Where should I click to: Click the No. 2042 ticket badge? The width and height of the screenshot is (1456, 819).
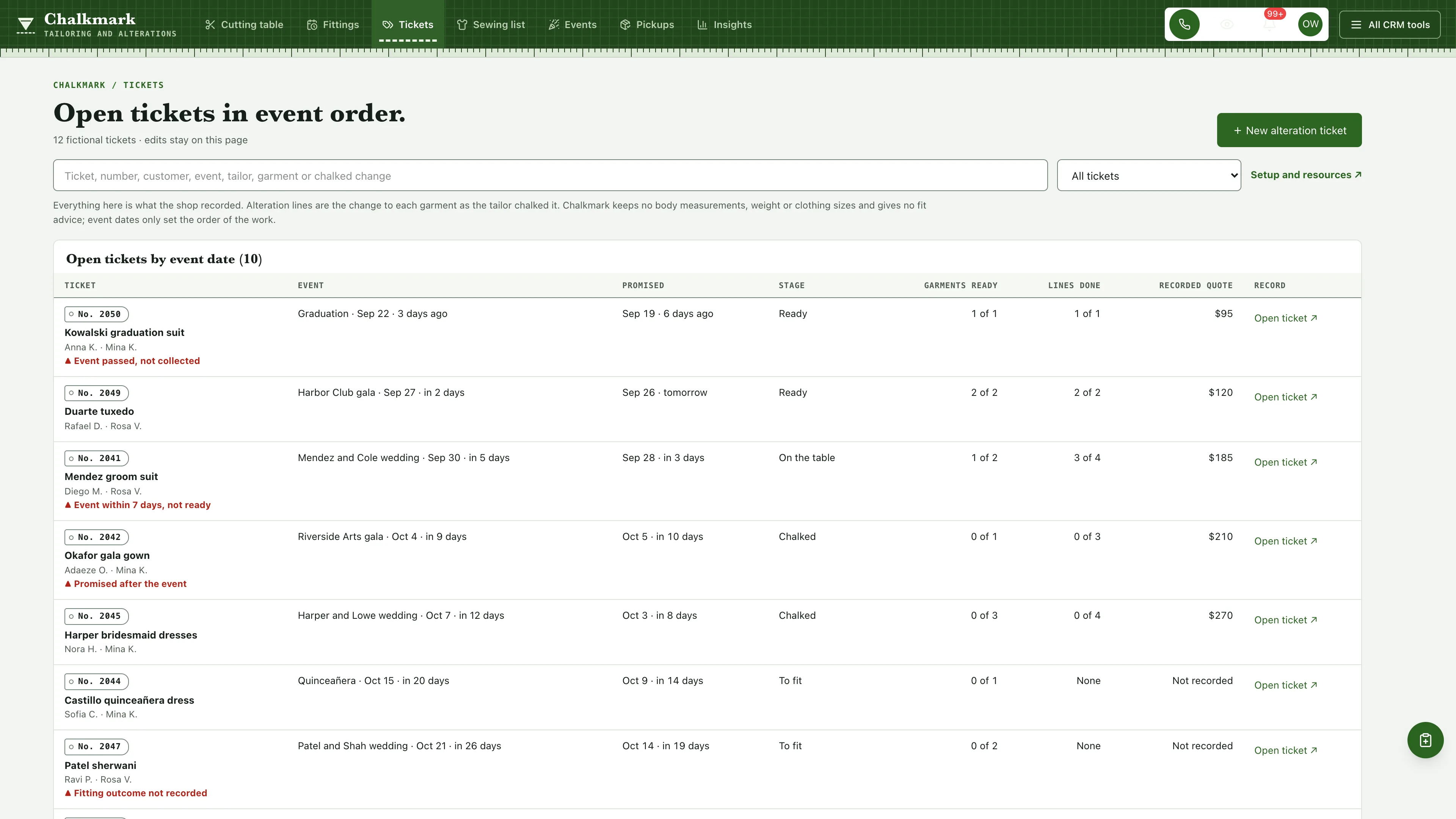coord(97,537)
